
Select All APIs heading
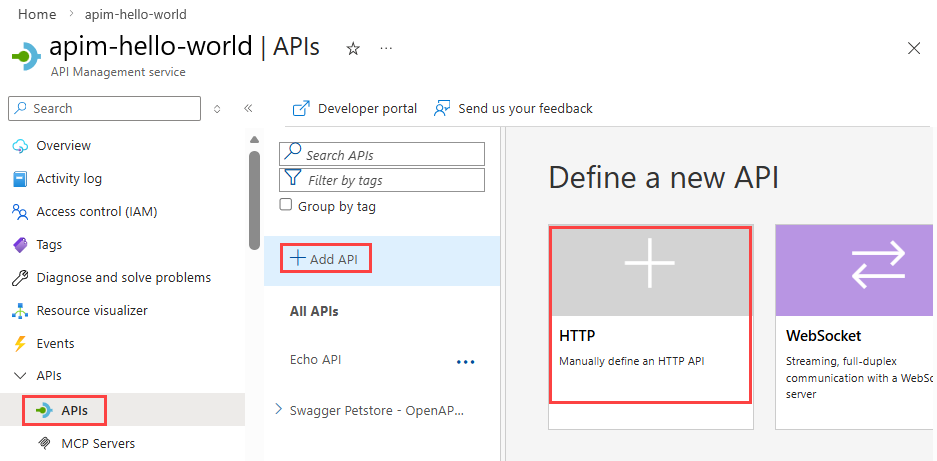(x=314, y=312)
